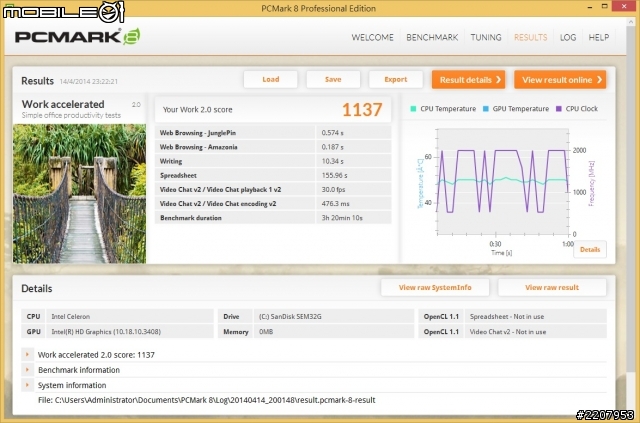Switch to the BENCHMARK tab

click(432, 38)
